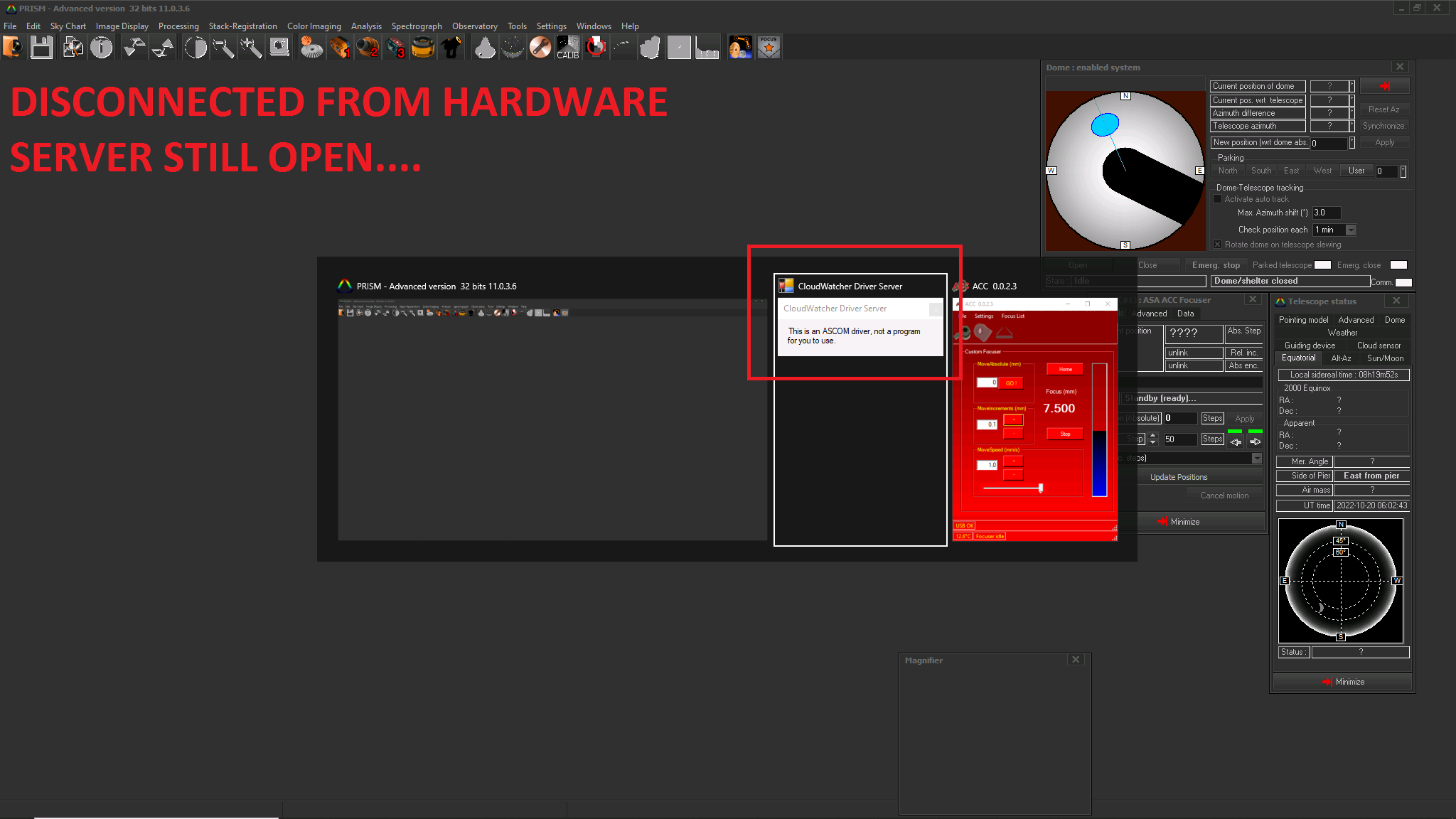Expand Check position each dropdown
This screenshot has height=819, width=1456.
point(1351,230)
